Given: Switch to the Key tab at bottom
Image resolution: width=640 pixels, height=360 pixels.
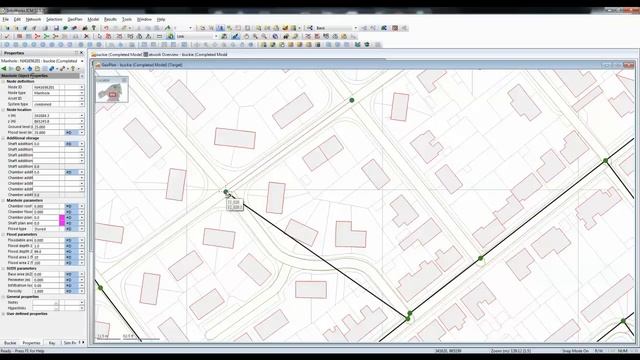Looking at the screenshot, I should pos(52,343).
